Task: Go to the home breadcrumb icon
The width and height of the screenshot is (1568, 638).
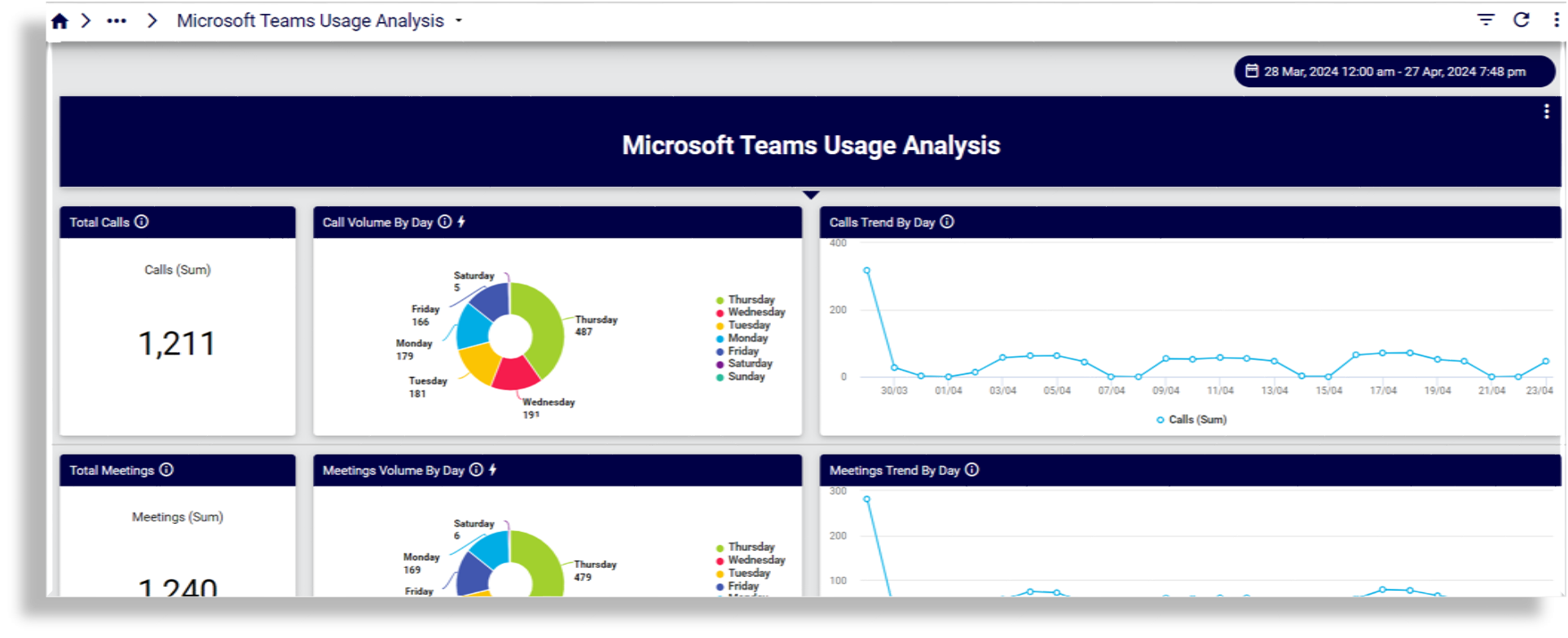Action: [59, 21]
